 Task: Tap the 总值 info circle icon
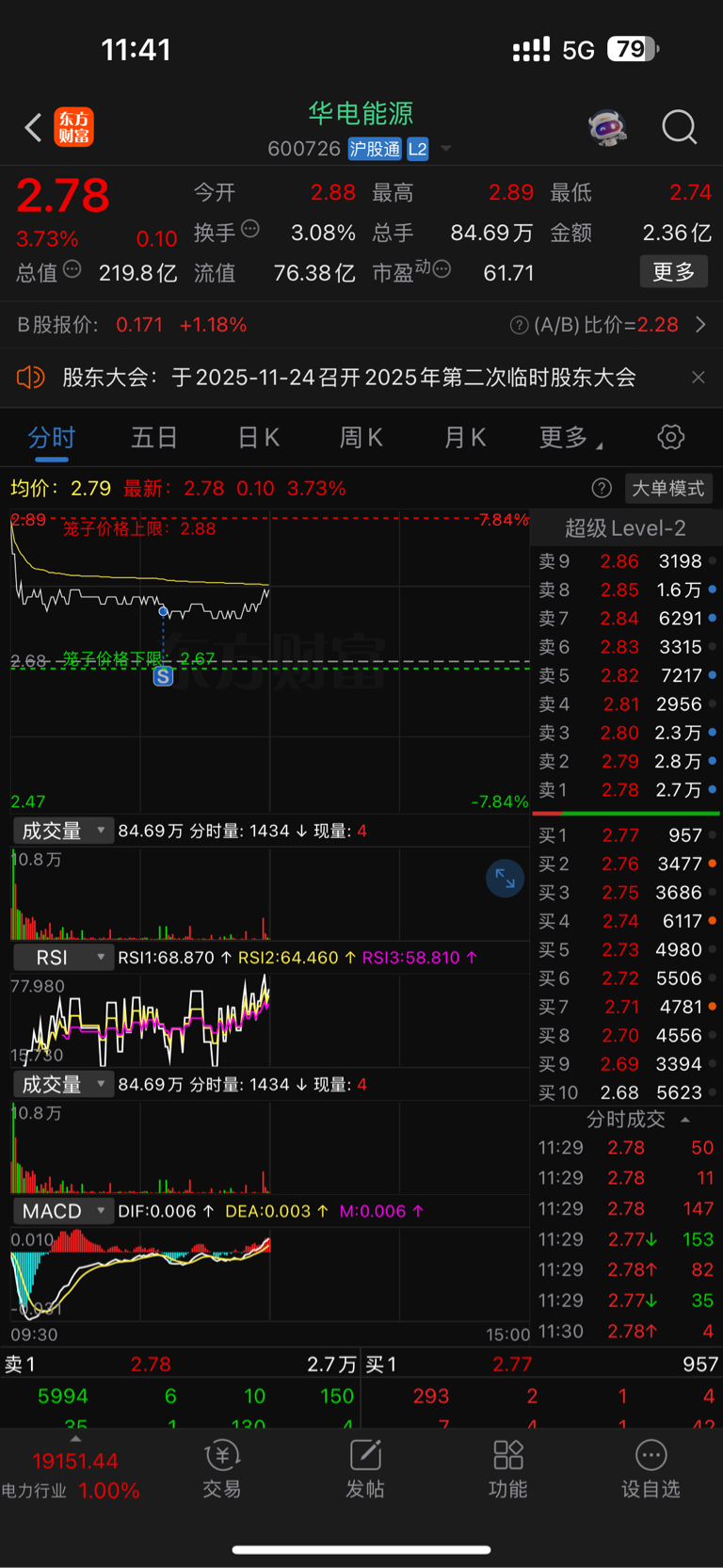click(72, 270)
